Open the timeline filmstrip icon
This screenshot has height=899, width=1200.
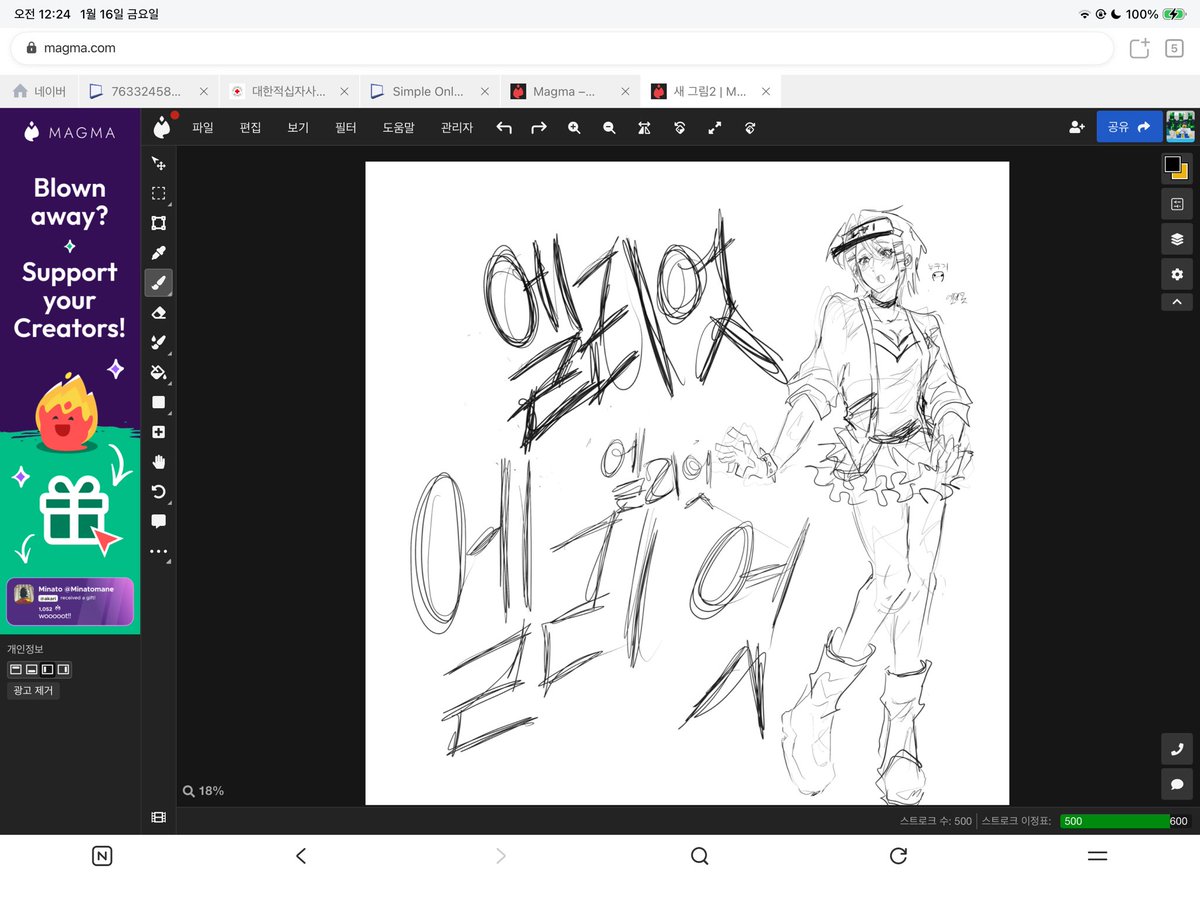click(x=158, y=817)
